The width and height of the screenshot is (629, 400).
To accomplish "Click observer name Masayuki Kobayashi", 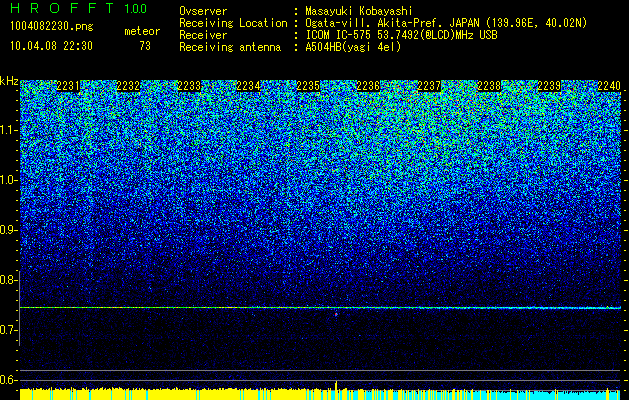I will 359,11.
